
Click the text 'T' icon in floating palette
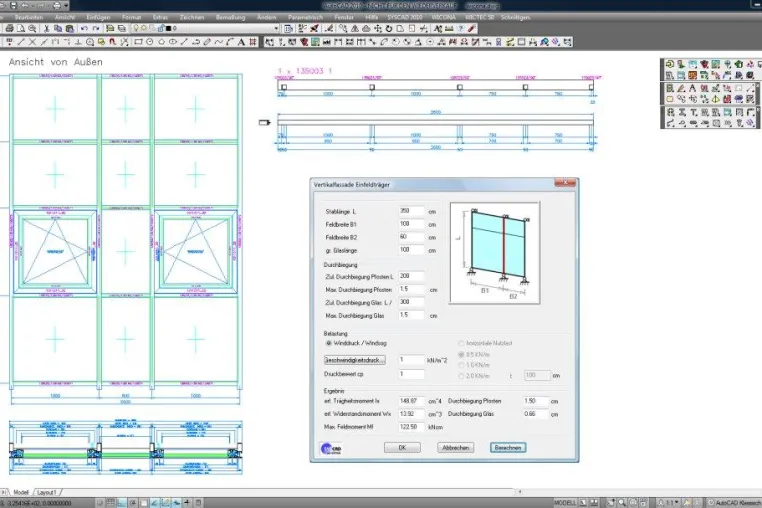[x=693, y=112]
